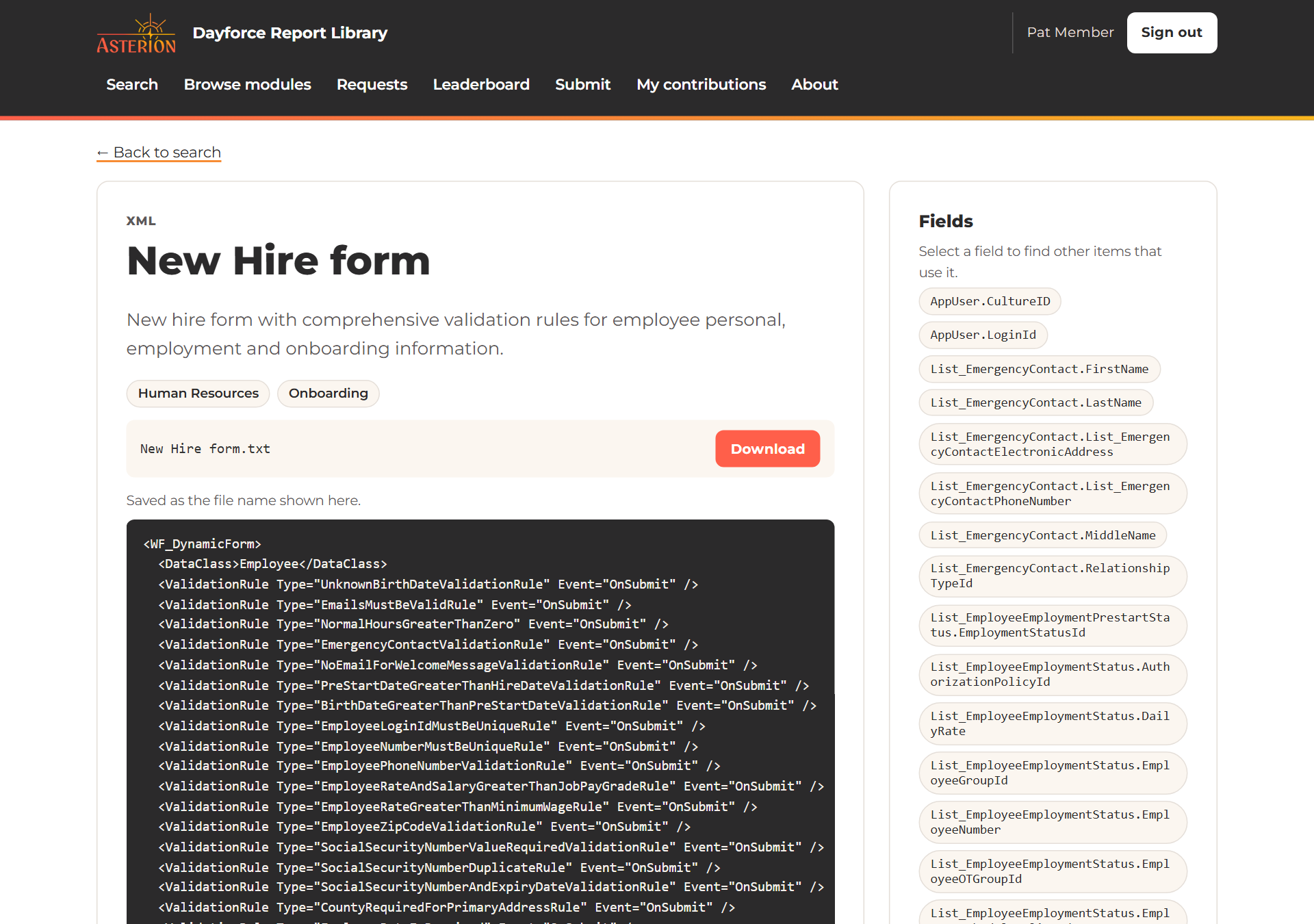The height and width of the screenshot is (924, 1314).
Task: Choose List_EmergencyContact.LastName field chip
Action: coord(1036,402)
